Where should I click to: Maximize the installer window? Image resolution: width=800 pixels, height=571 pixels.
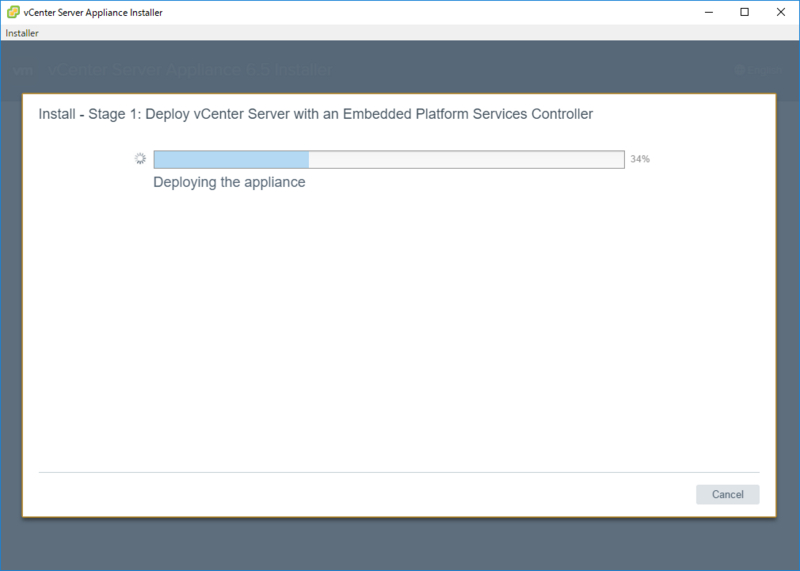tap(744, 12)
